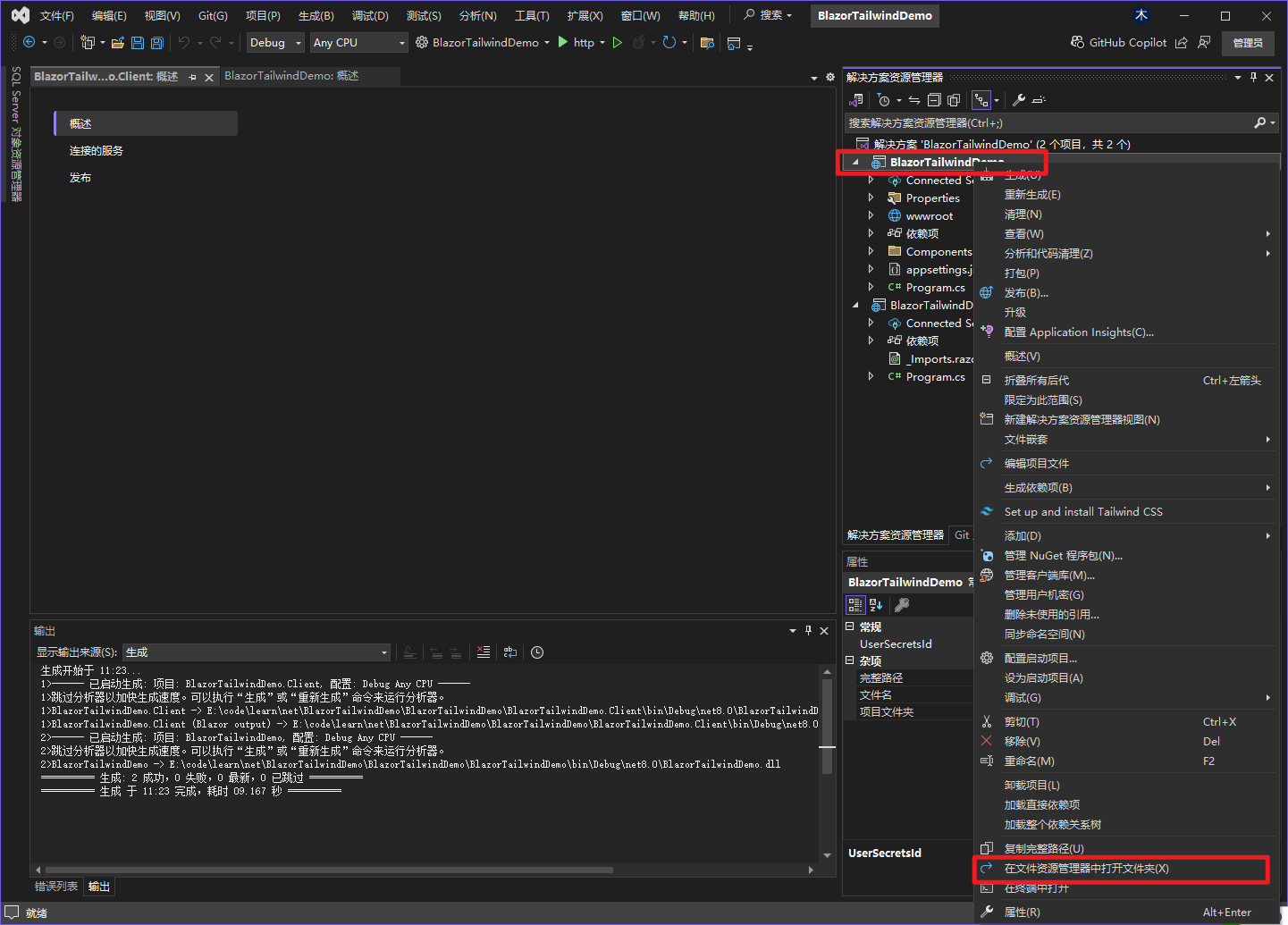Click Show All Files icon in Solution Explorer
The image size is (1288, 925).
tap(954, 100)
